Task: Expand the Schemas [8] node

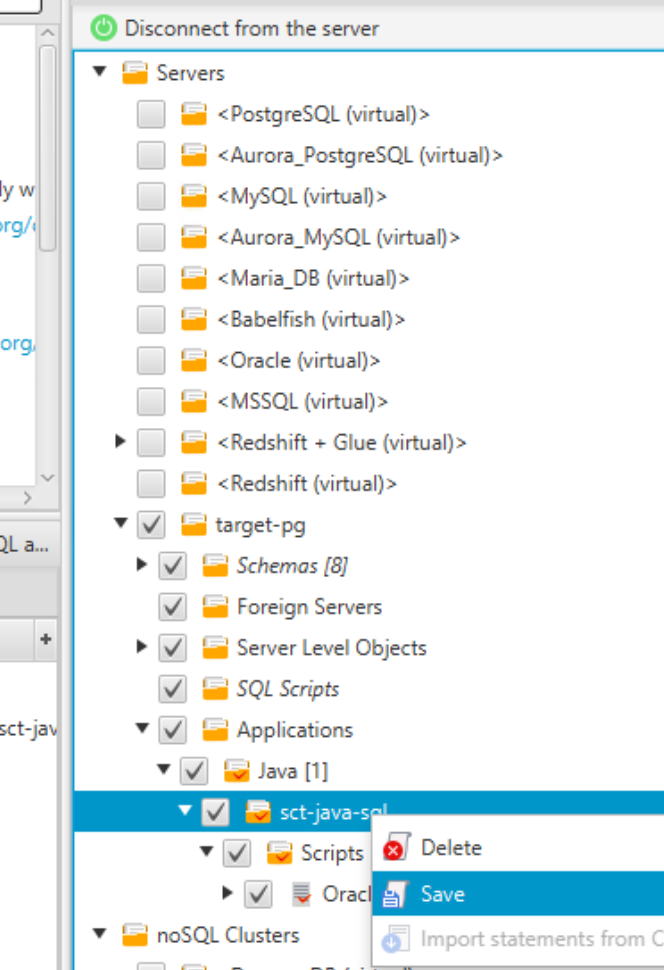Action: (x=142, y=565)
